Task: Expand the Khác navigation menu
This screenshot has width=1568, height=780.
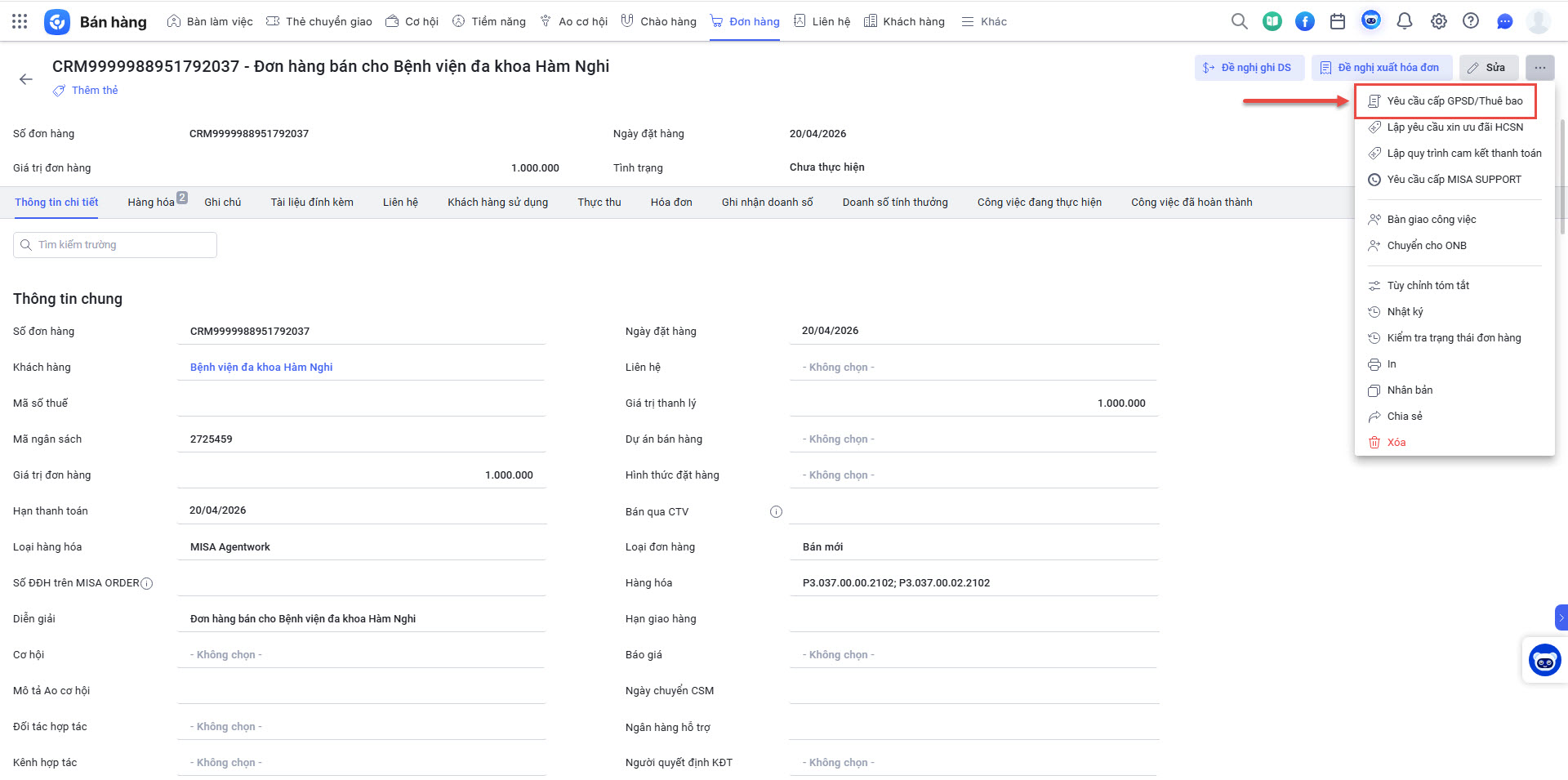Action: pos(984,21)
